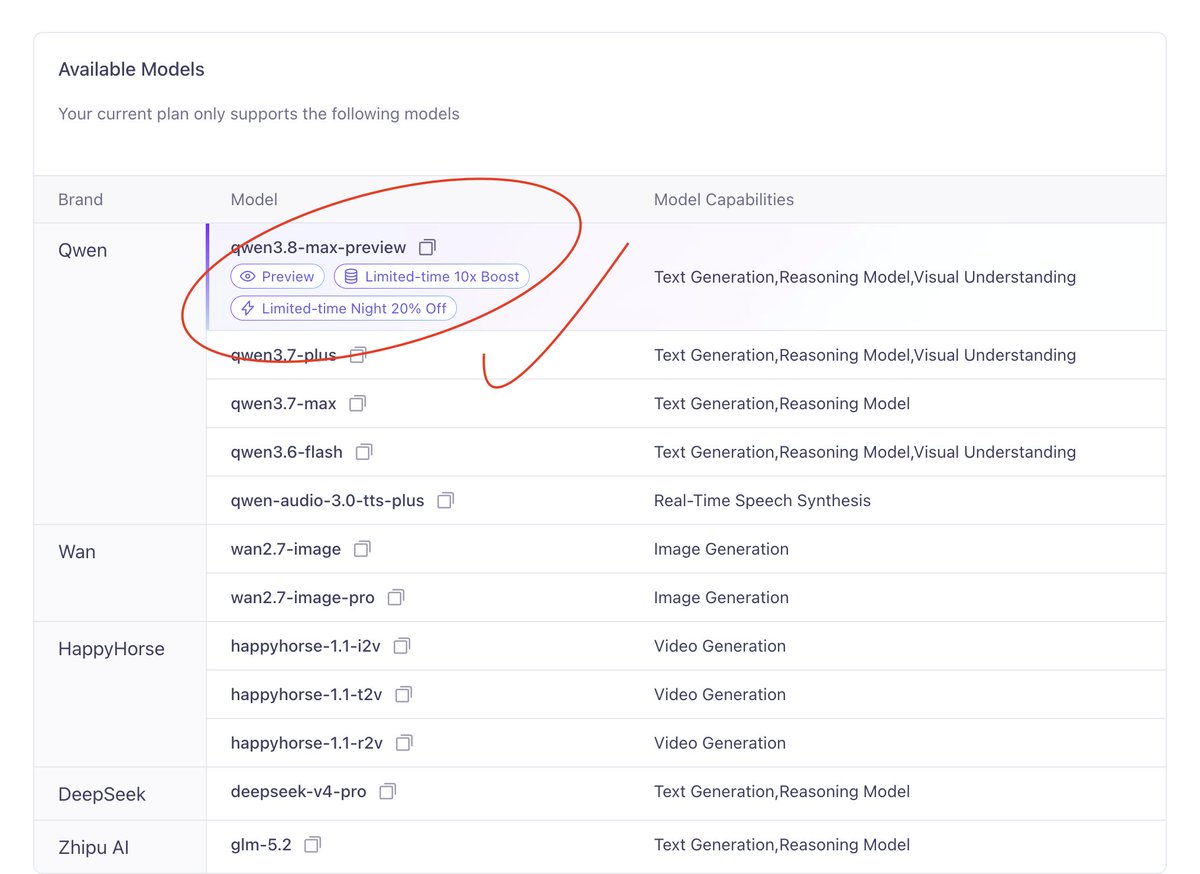Copy the qwen-audio-3.0-tts-plus model name
This screenshot has height=874, width=1200.
(445, 500)
